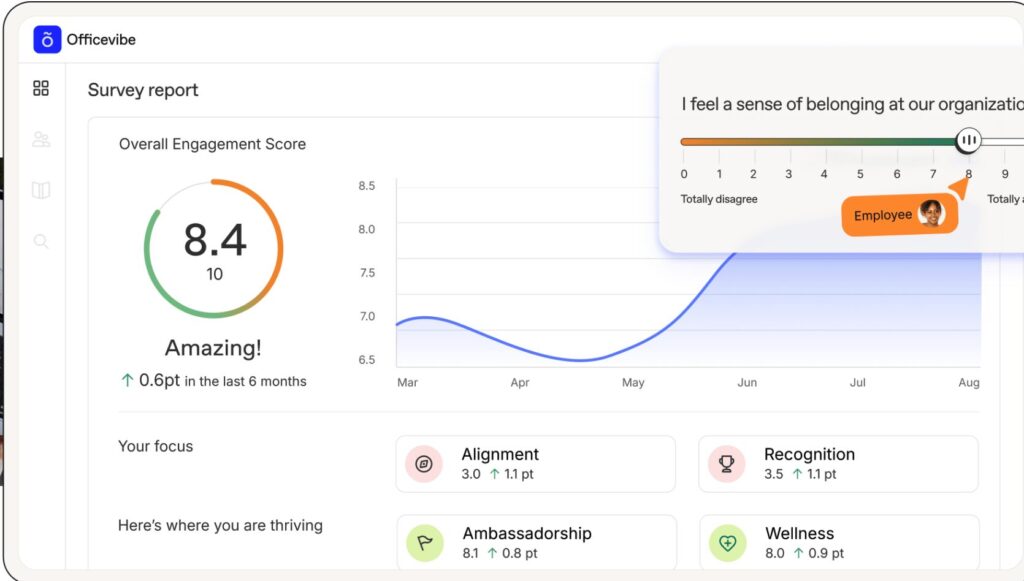Open the team members icon in sidebar
The image size is (1024, 581).
(x=41, y=139)
